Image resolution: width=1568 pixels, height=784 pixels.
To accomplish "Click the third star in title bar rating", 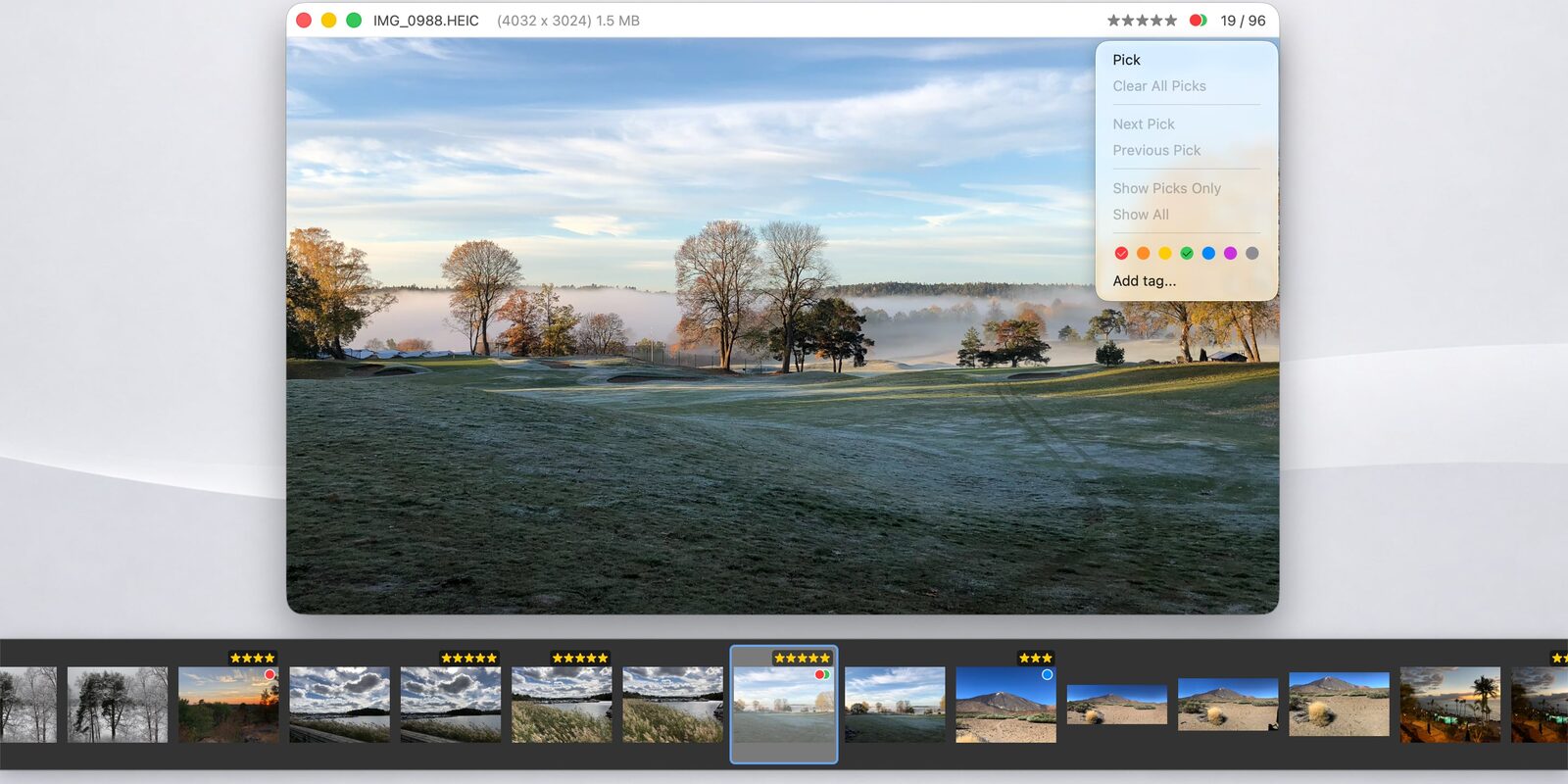I will coord(1142,21).
